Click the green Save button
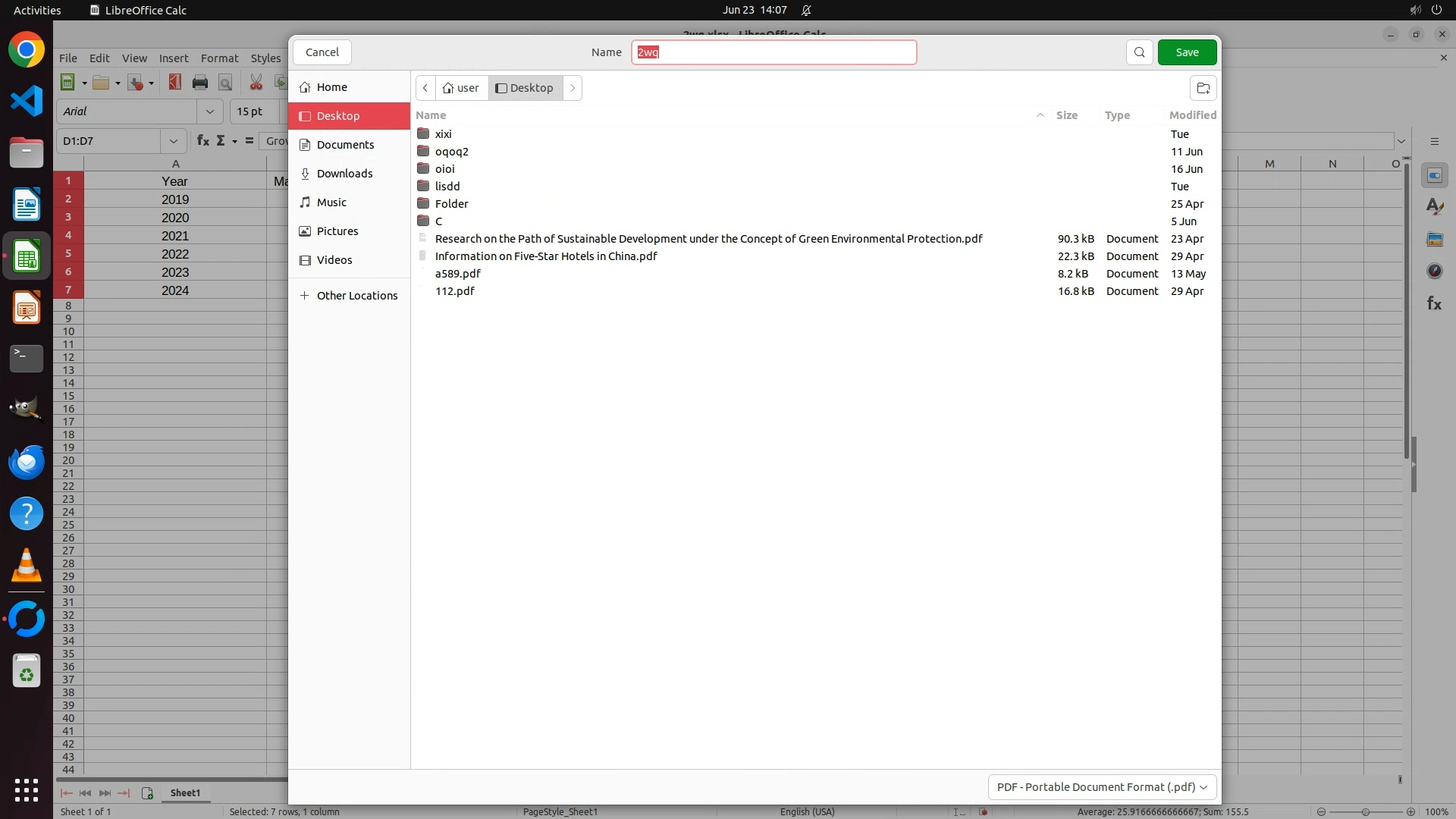The image size is (1456, 819). tap(1187, 52)
